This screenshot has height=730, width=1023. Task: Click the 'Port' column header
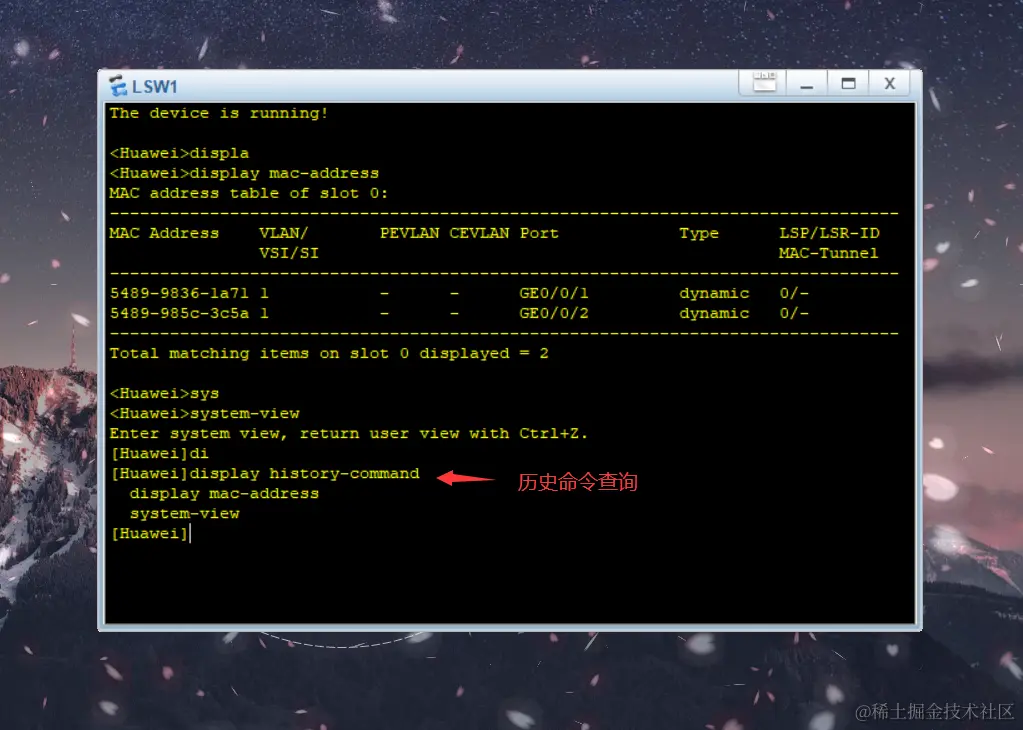click(x=539, y=233)
